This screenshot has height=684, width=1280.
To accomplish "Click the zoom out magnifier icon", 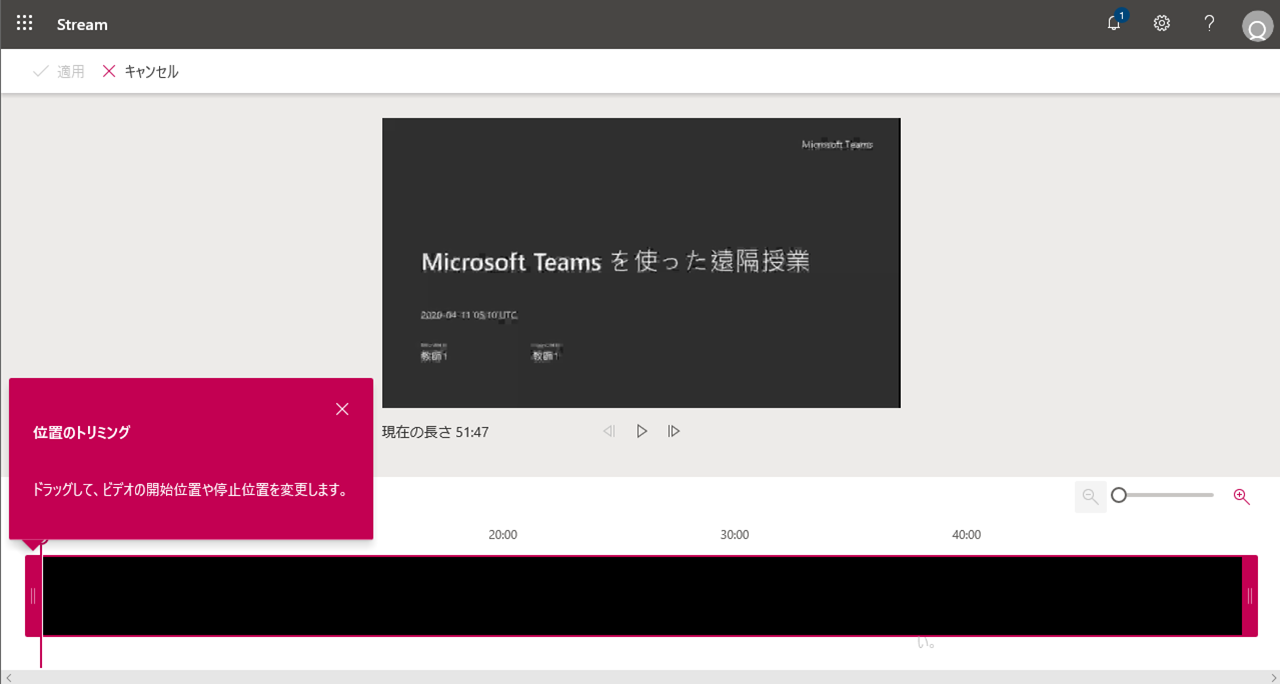I will coord(1090,496).
